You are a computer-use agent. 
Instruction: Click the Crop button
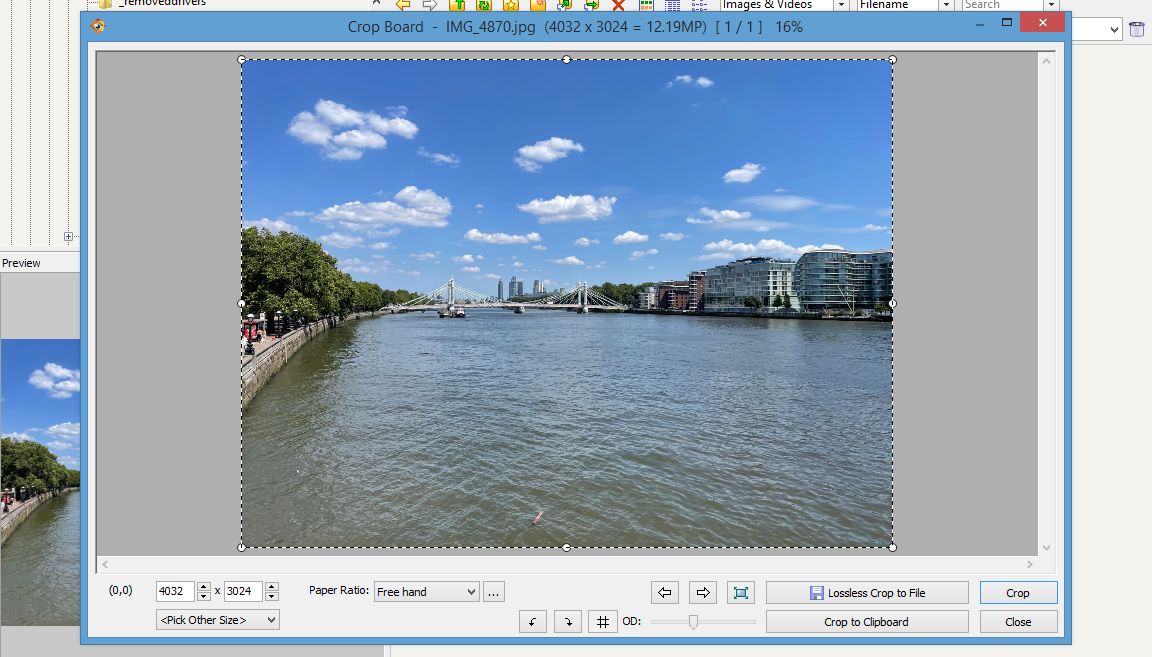(x=1018, y=592)
